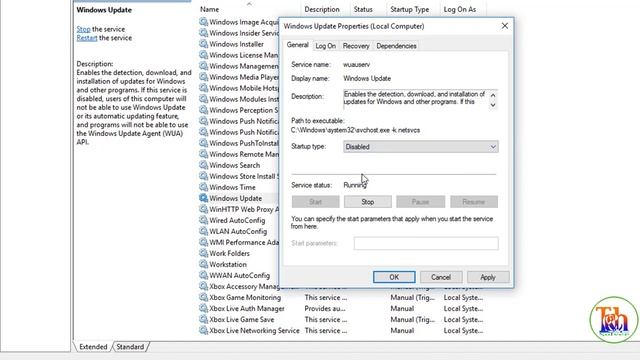640x360 pixels.
Task: Click gear icon beside Windows Insider Service
Action: coord(203,33)
